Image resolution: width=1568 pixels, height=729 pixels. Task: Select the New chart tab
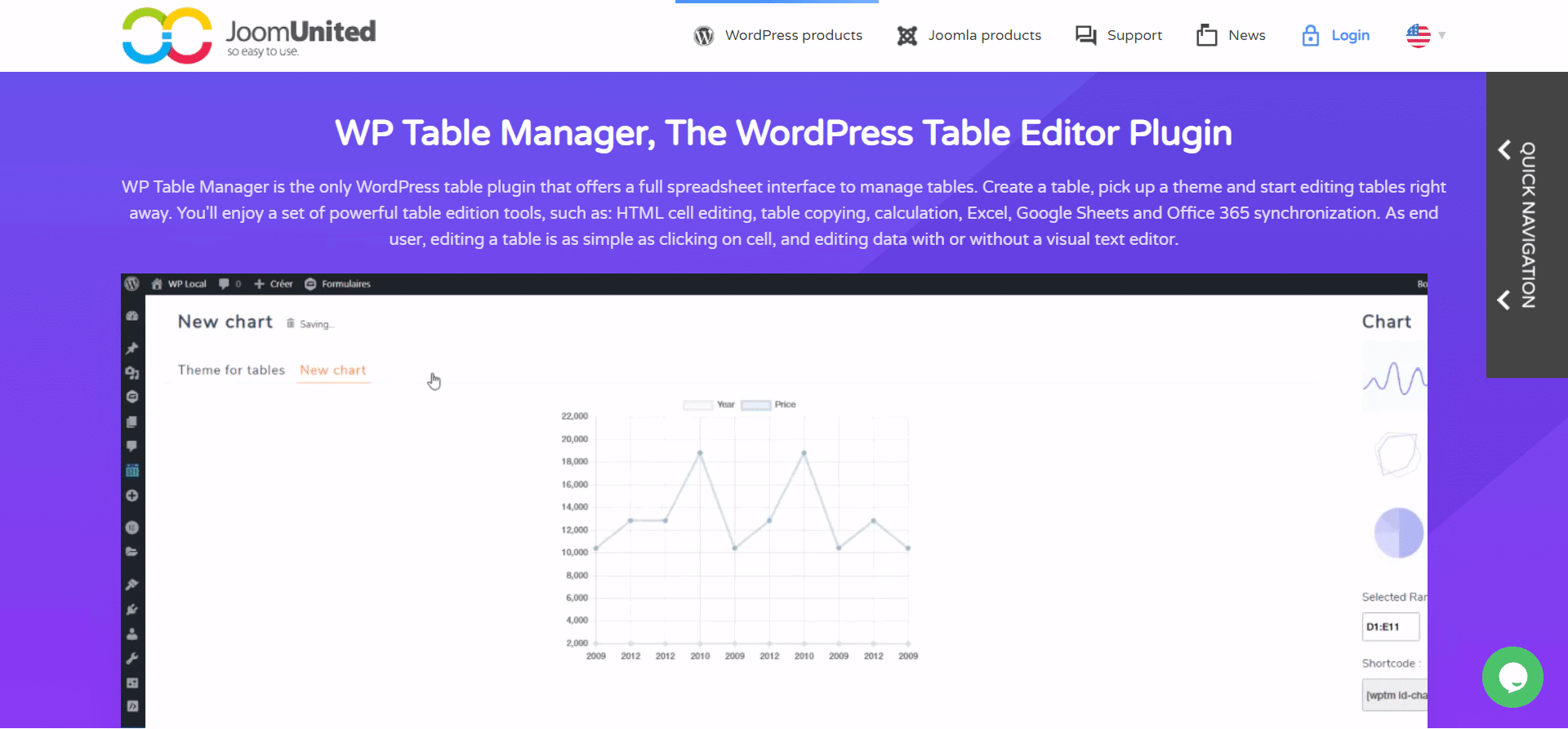(x=333, y=370)
